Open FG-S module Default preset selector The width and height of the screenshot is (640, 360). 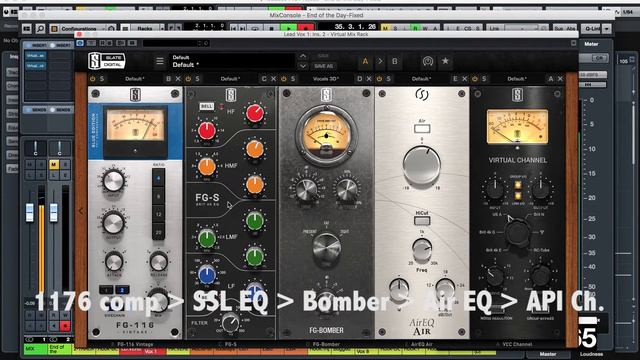click(x=230, y=79)
